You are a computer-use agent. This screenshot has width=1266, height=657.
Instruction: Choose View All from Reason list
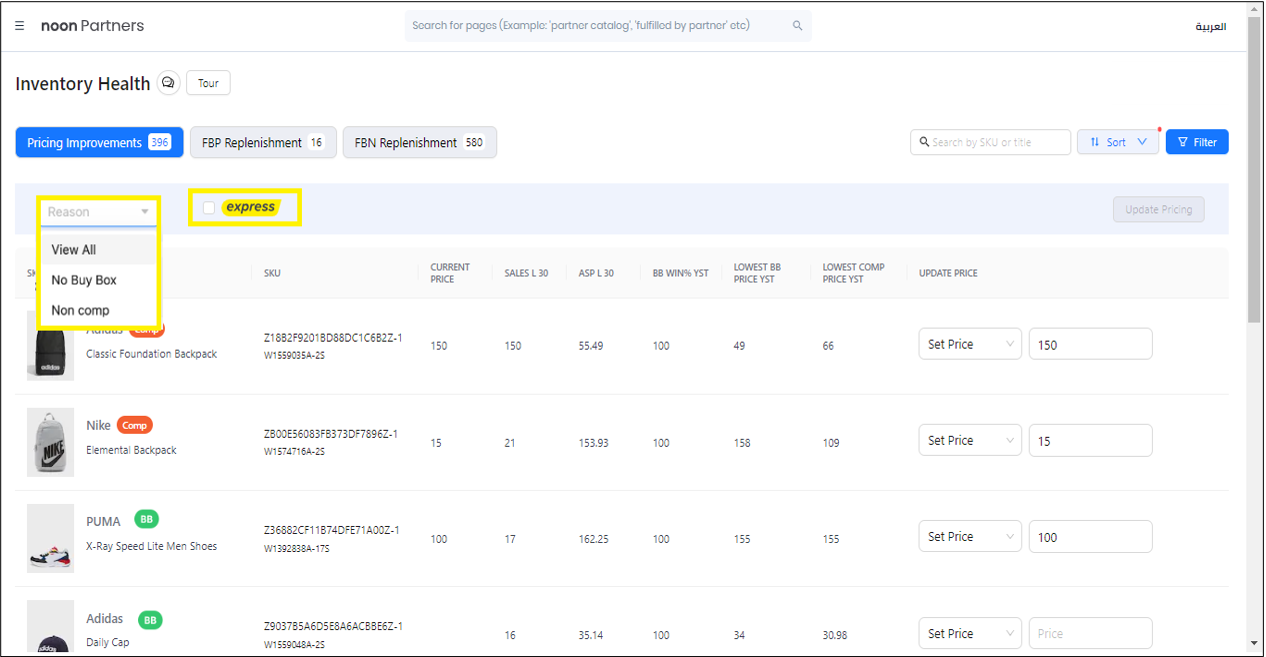click(98, 250)
